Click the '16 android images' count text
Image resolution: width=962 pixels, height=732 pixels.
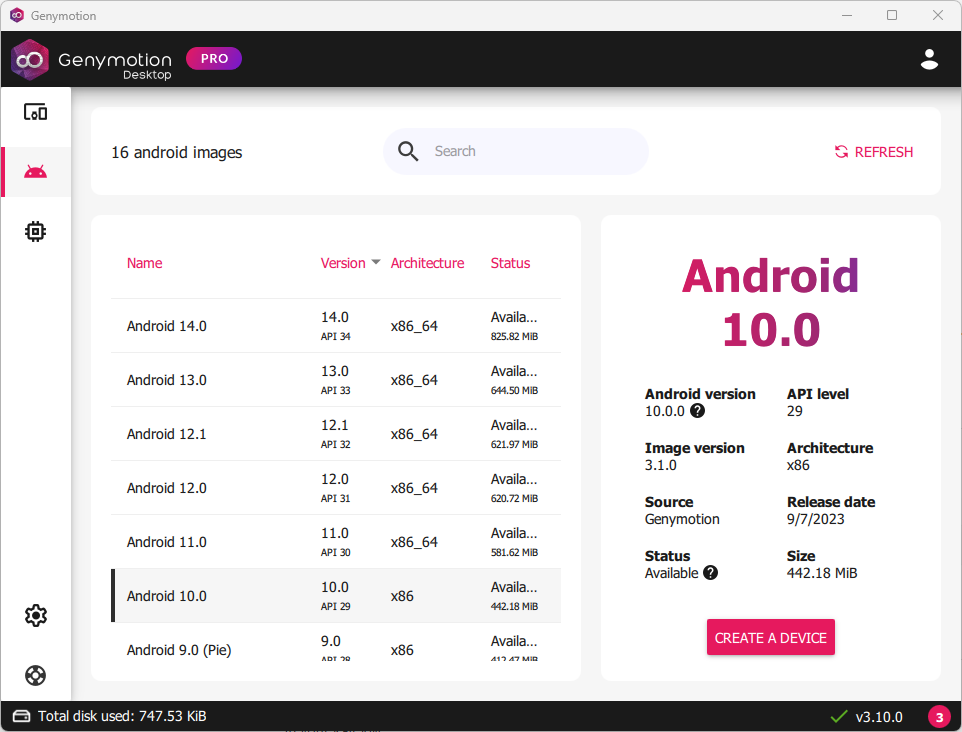coord(177,152)
